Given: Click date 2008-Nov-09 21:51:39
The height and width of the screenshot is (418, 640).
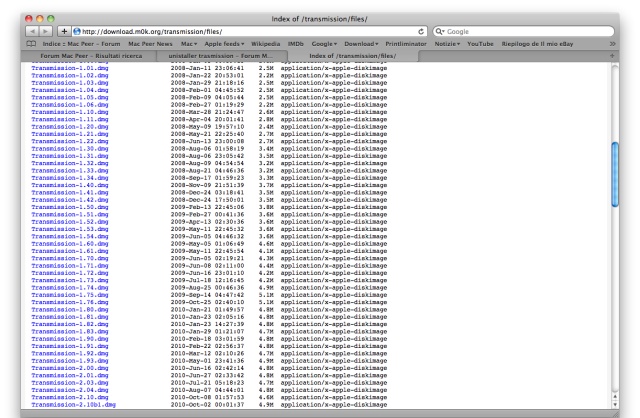Looking at the screenshot, I should pyautogui.click(x=207, y=185).
